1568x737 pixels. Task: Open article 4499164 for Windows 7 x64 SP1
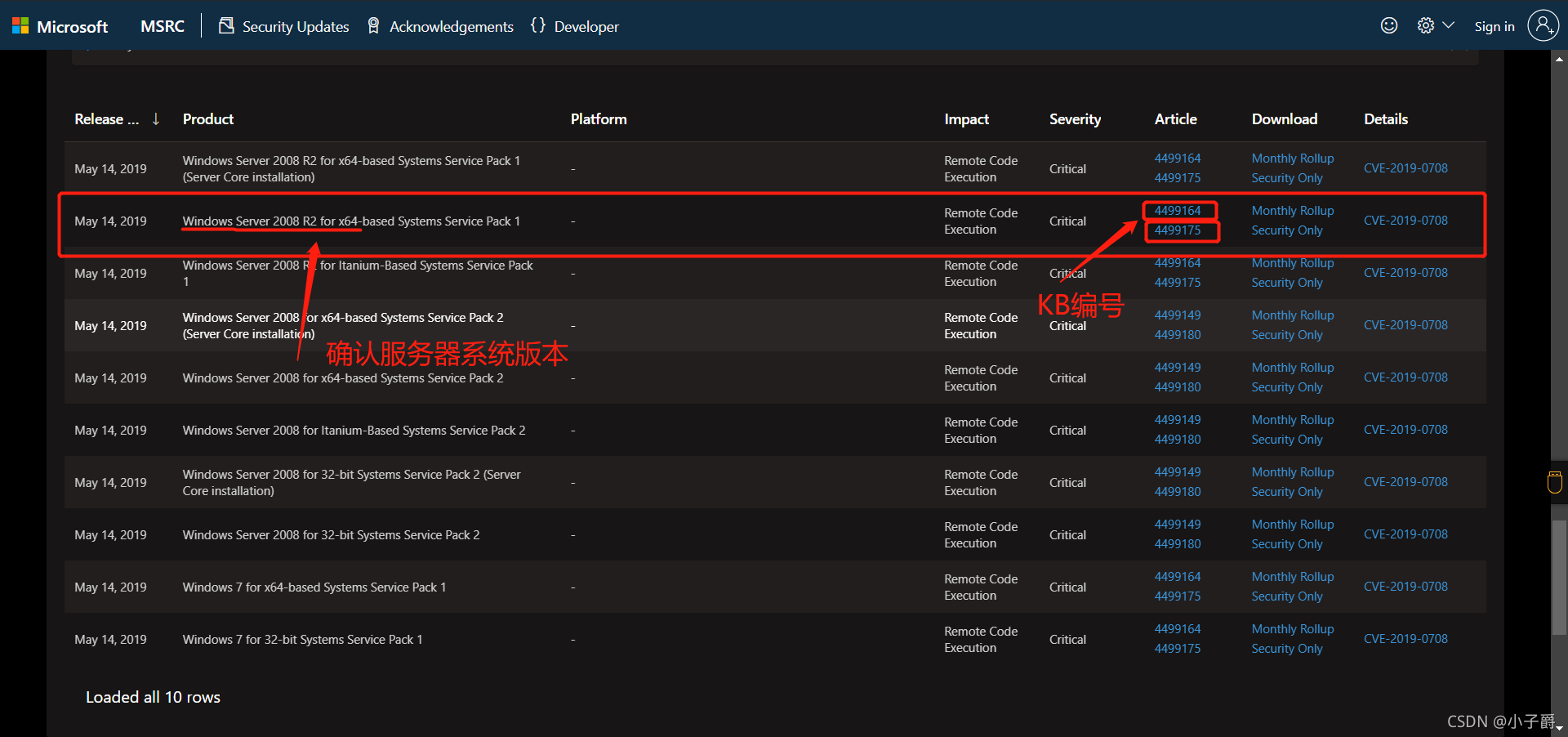coord(1178,577)
